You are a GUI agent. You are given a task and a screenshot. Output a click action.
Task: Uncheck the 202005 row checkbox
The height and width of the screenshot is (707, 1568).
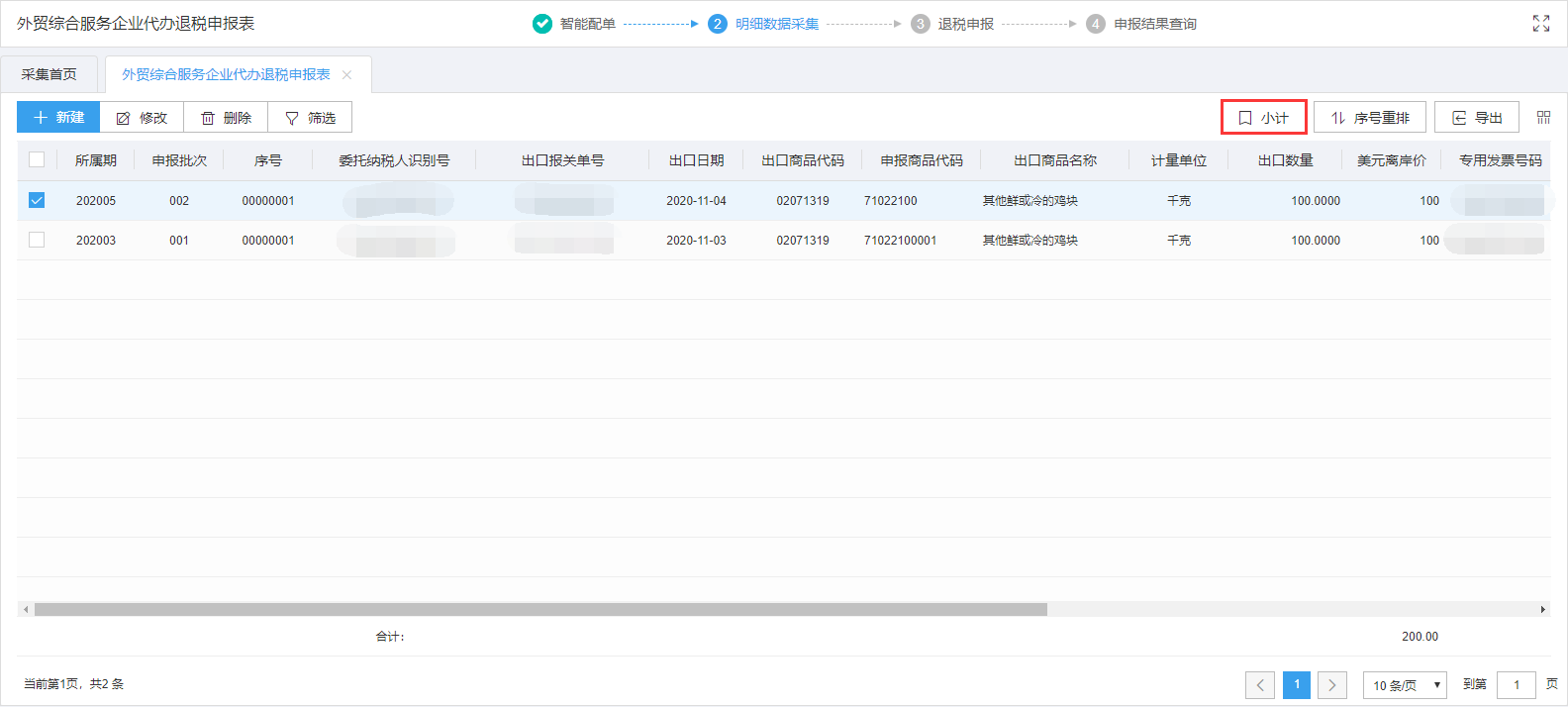[x=37, y=200]
